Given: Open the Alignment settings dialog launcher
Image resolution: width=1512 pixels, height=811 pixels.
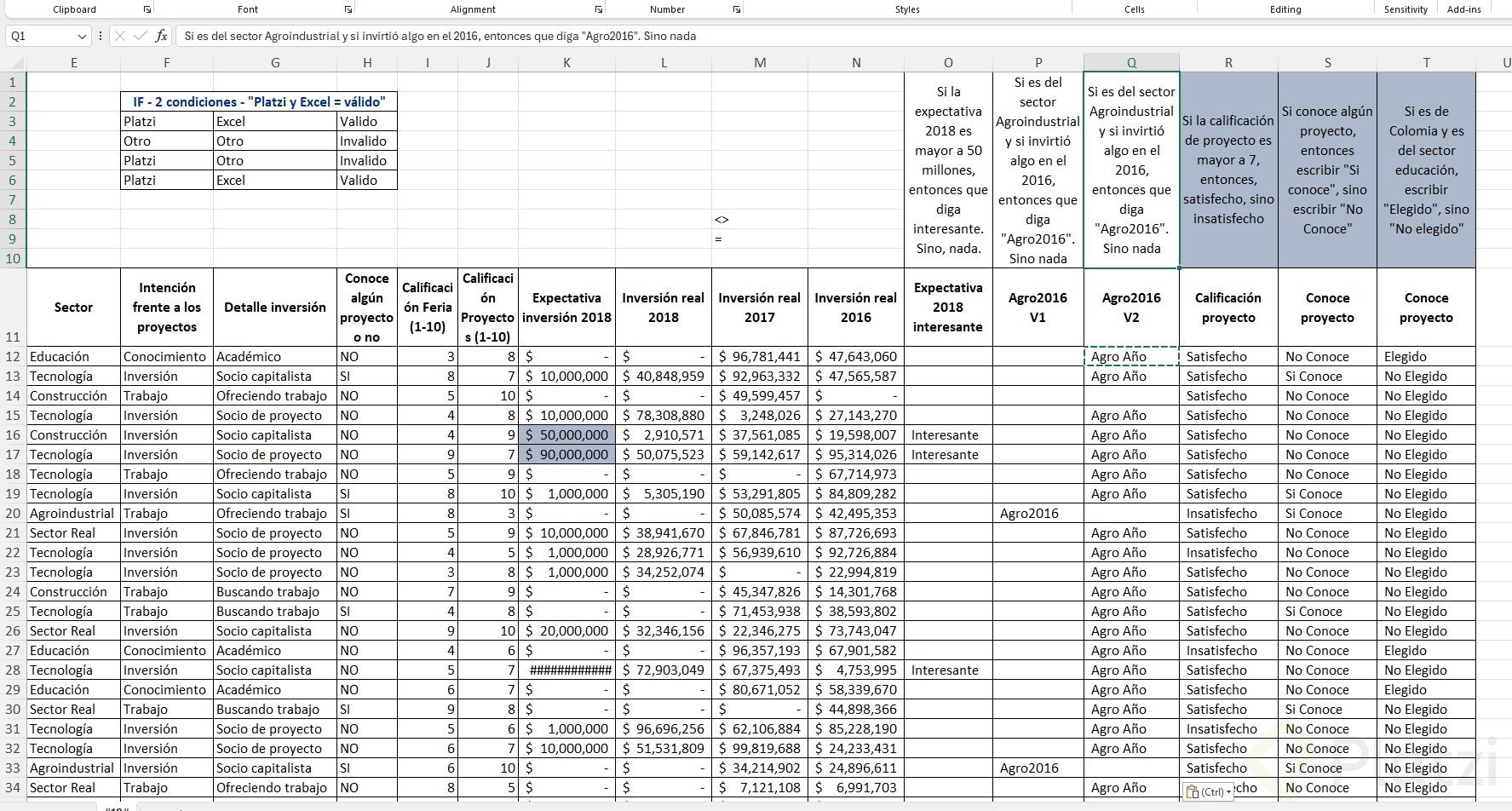Looking at the screenshot, I should [x=599, y=9].
